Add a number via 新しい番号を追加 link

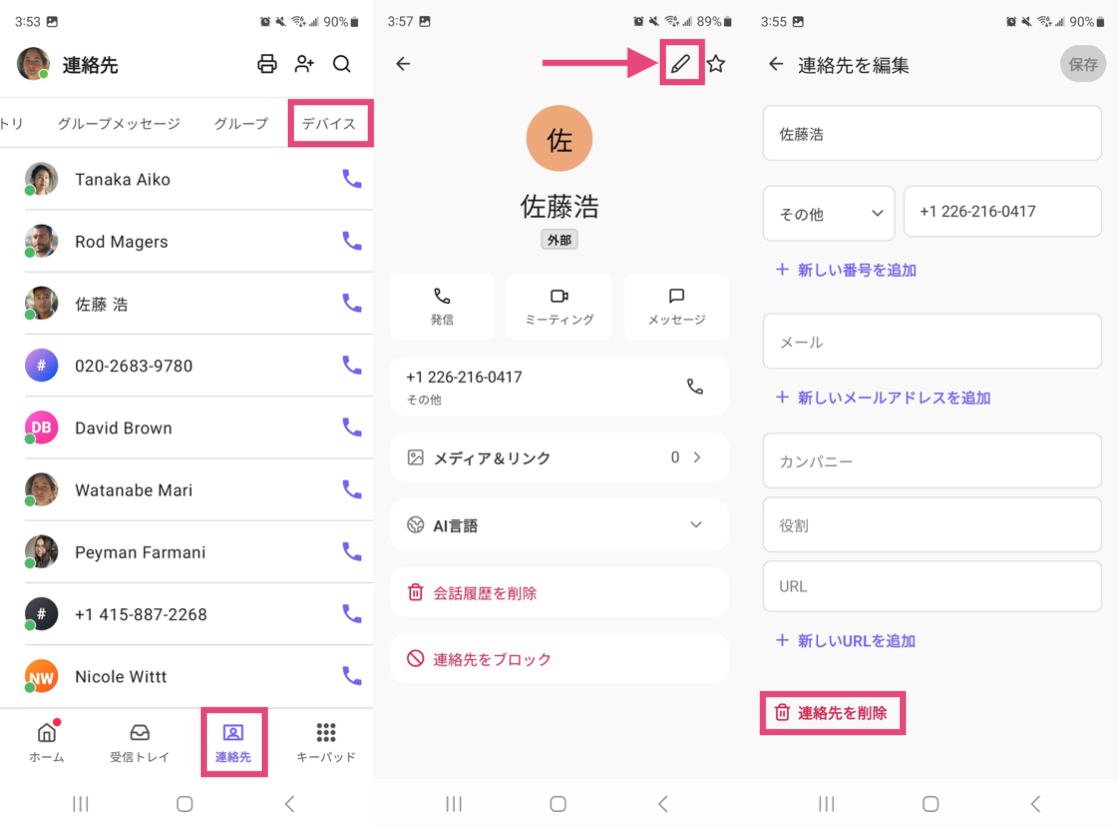[x=846, y=270]
